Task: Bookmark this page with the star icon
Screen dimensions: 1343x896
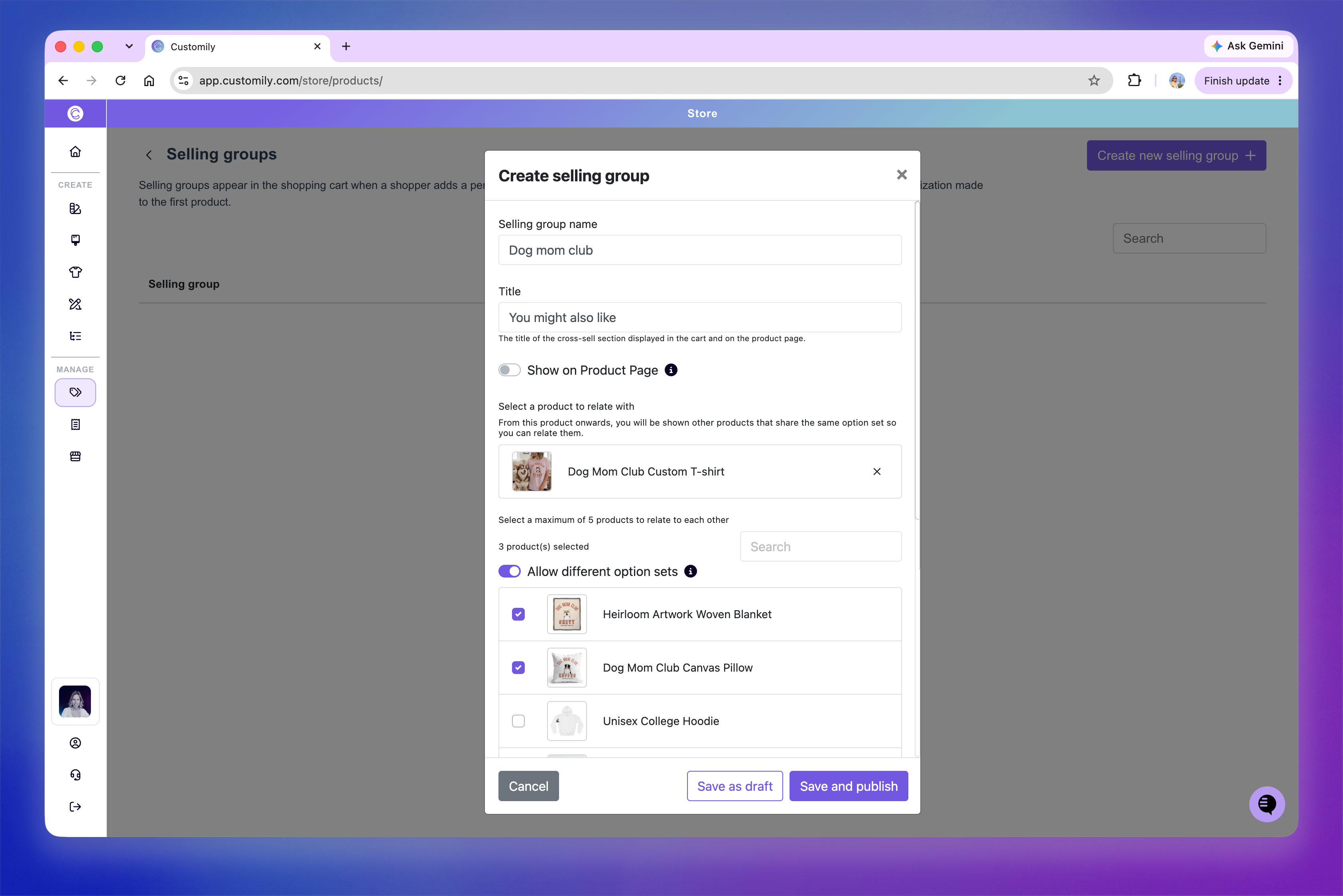Action: tap(1094, 81)
